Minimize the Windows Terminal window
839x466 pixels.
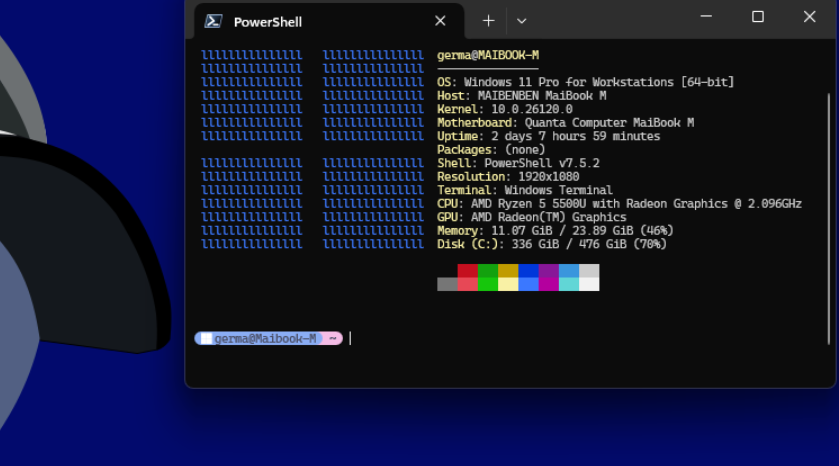[x=706, y=17]
